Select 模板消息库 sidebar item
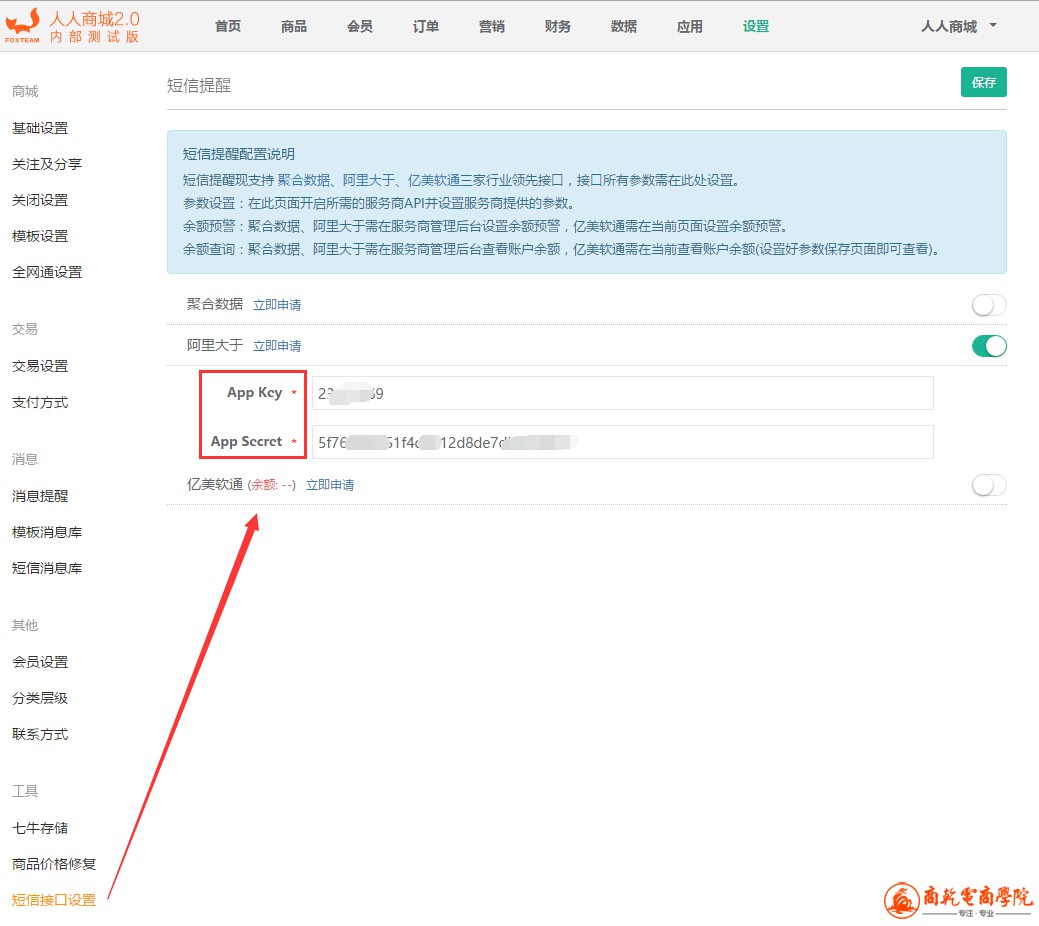 (x=47, y=532)
